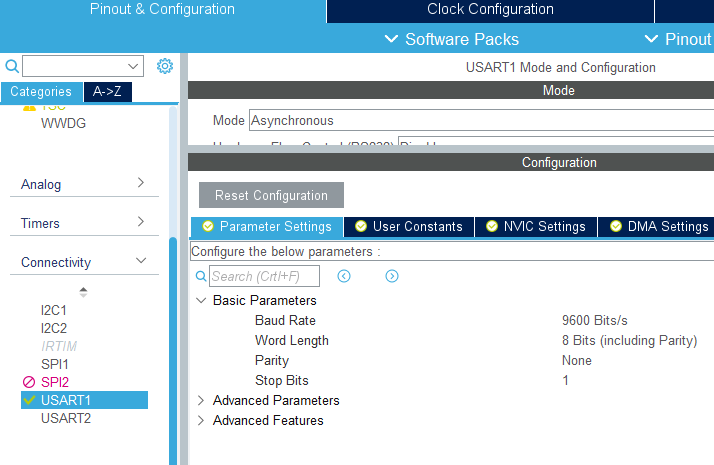Select SPI2 peripheral with disabled icon
This screenshot has width=714, height=465.
click(54, 382)
